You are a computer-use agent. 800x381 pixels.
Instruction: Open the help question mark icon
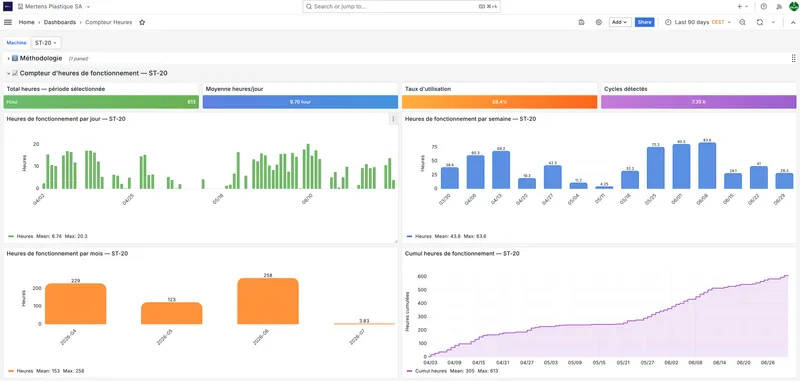764,7
